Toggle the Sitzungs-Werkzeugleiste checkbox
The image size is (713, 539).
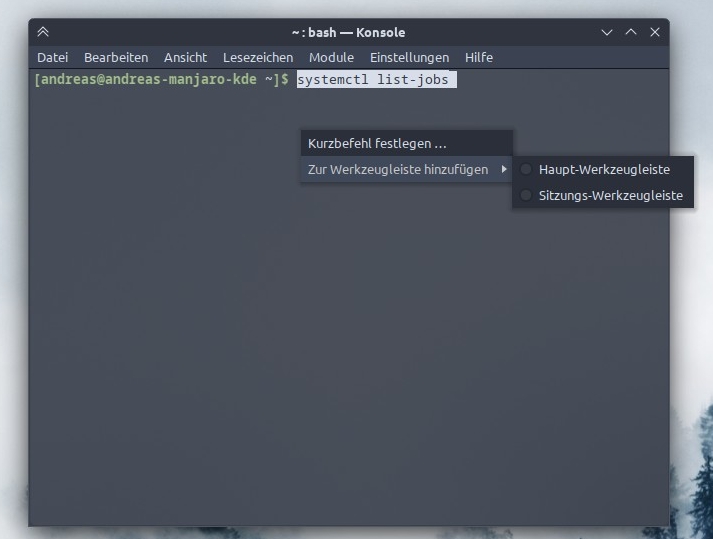pyautogui.click(x=527, y=195)
